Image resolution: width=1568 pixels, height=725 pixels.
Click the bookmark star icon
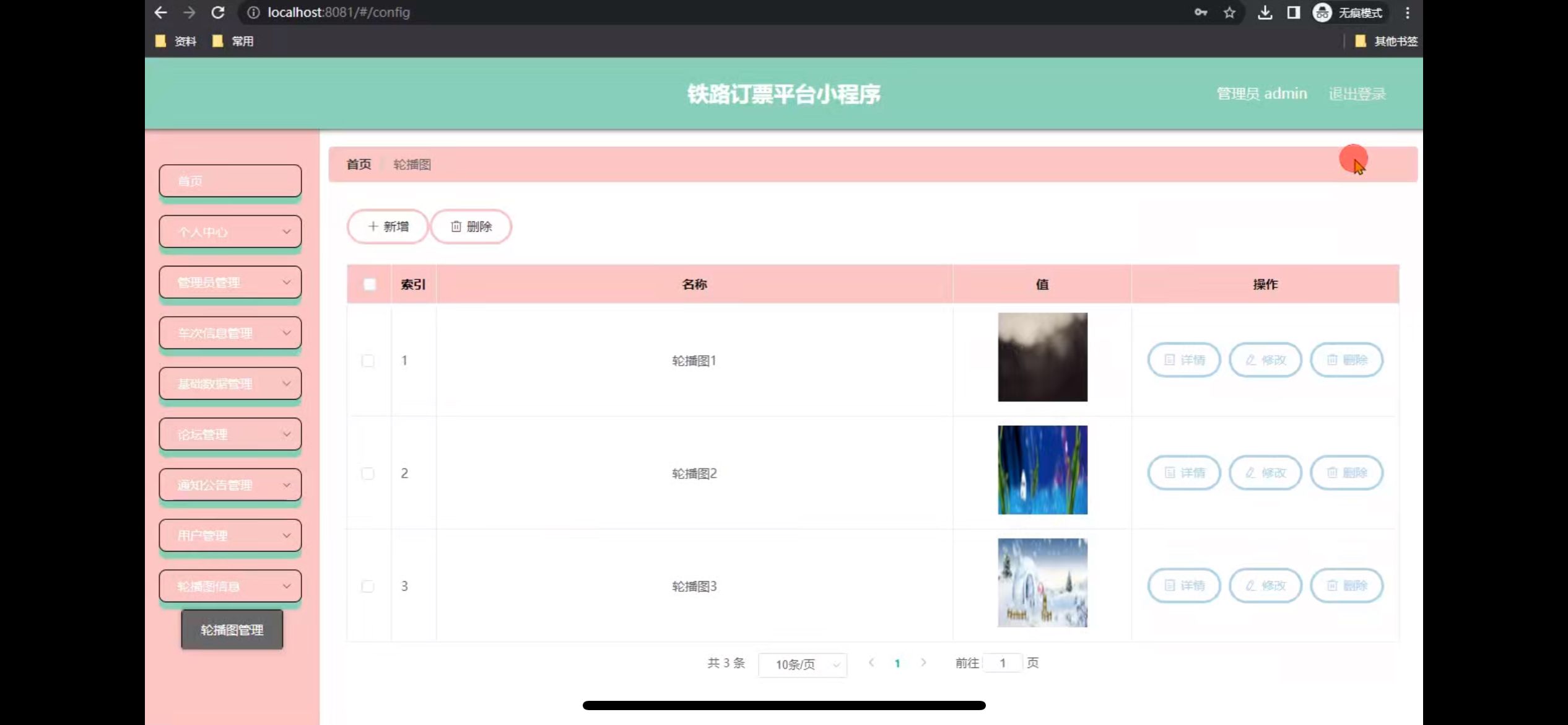coord(1229,12)
